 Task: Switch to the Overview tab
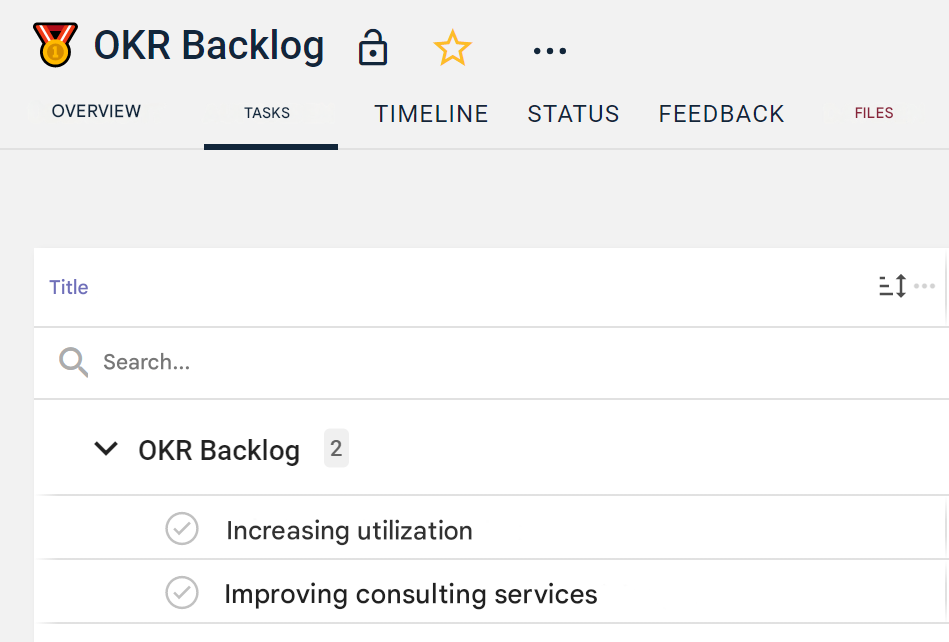click(96, 112)
